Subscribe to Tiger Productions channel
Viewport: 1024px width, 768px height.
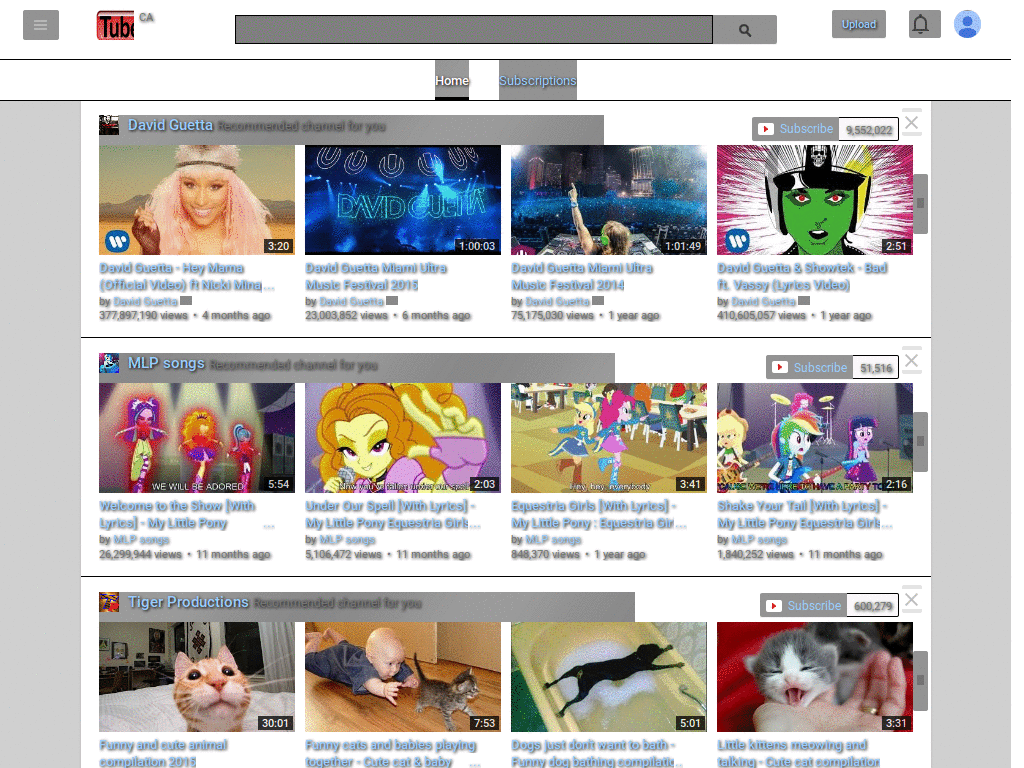pos(803,606)
